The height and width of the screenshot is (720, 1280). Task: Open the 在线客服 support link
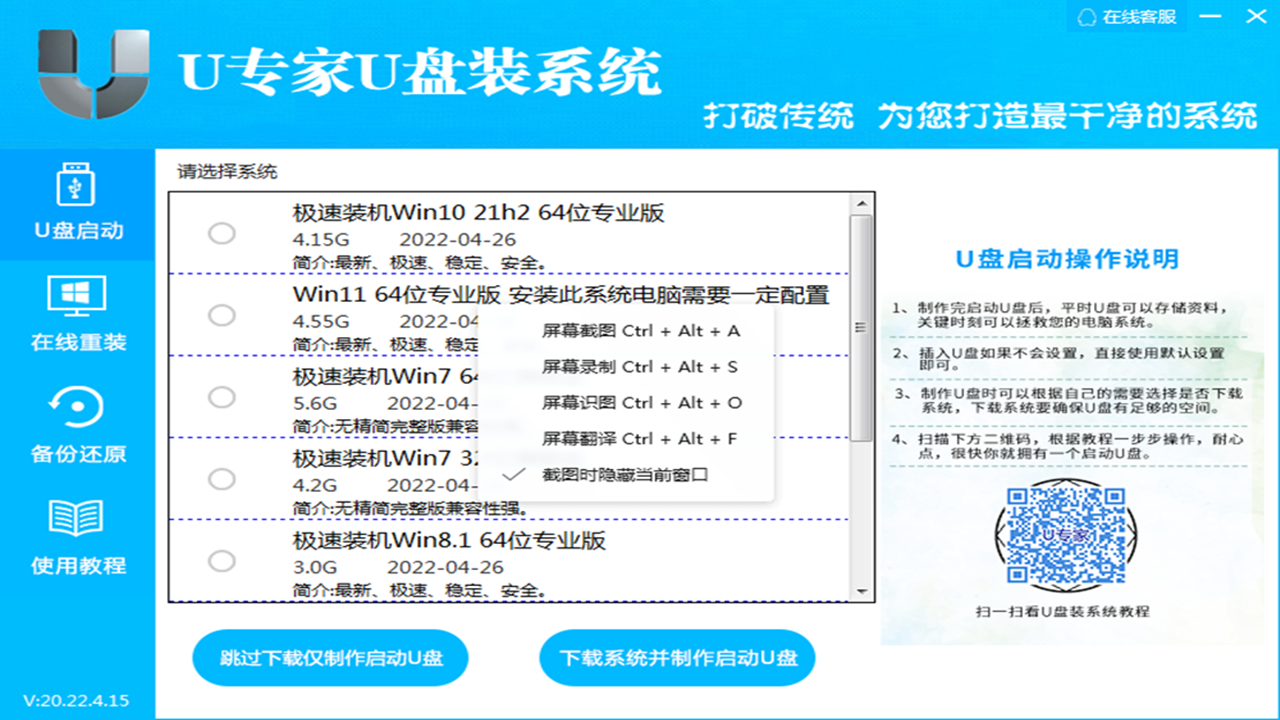pyautogui.click(x=1135, y=16)
